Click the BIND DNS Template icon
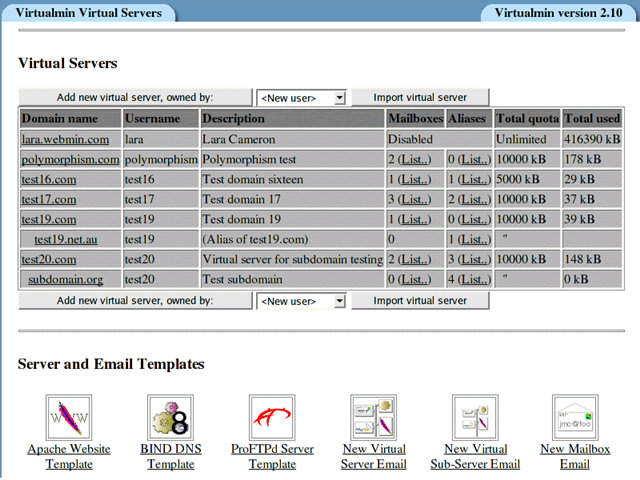 coord(170,417)
